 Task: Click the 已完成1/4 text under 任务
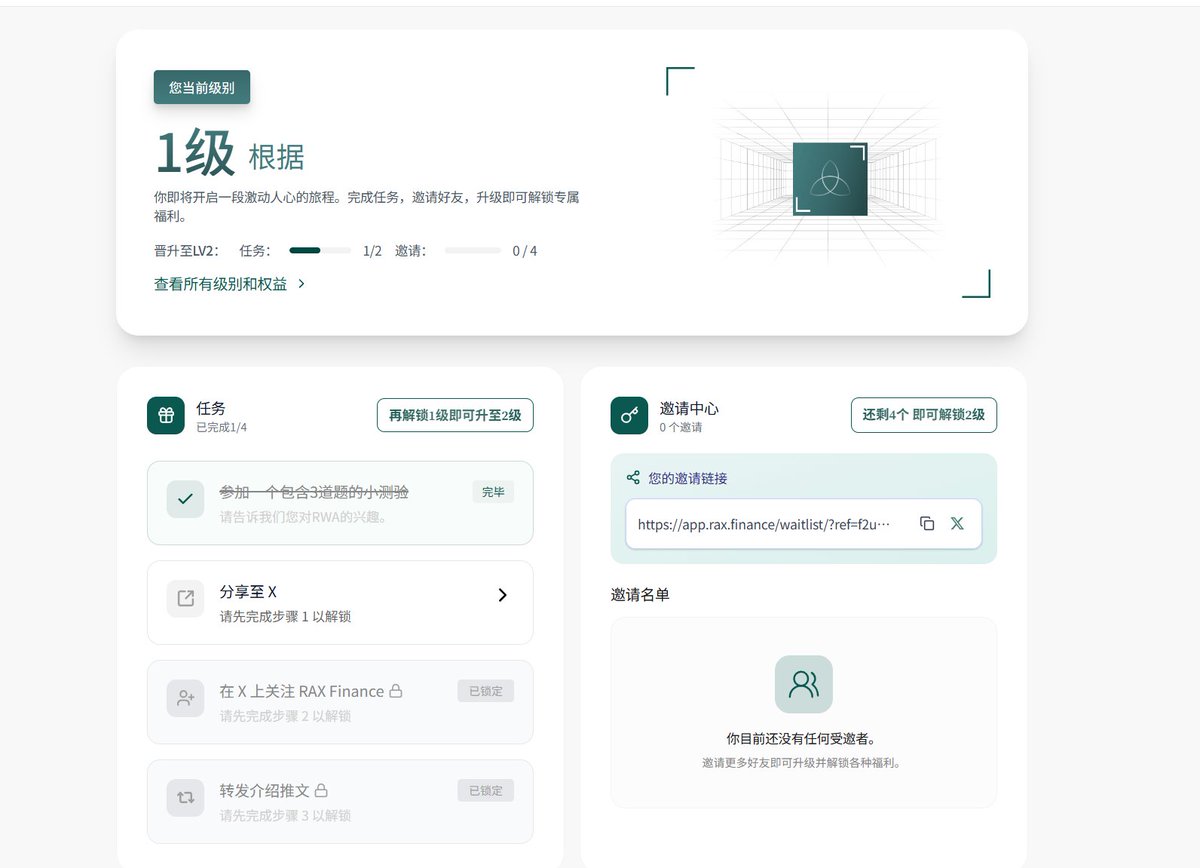[x=222, y=427]
